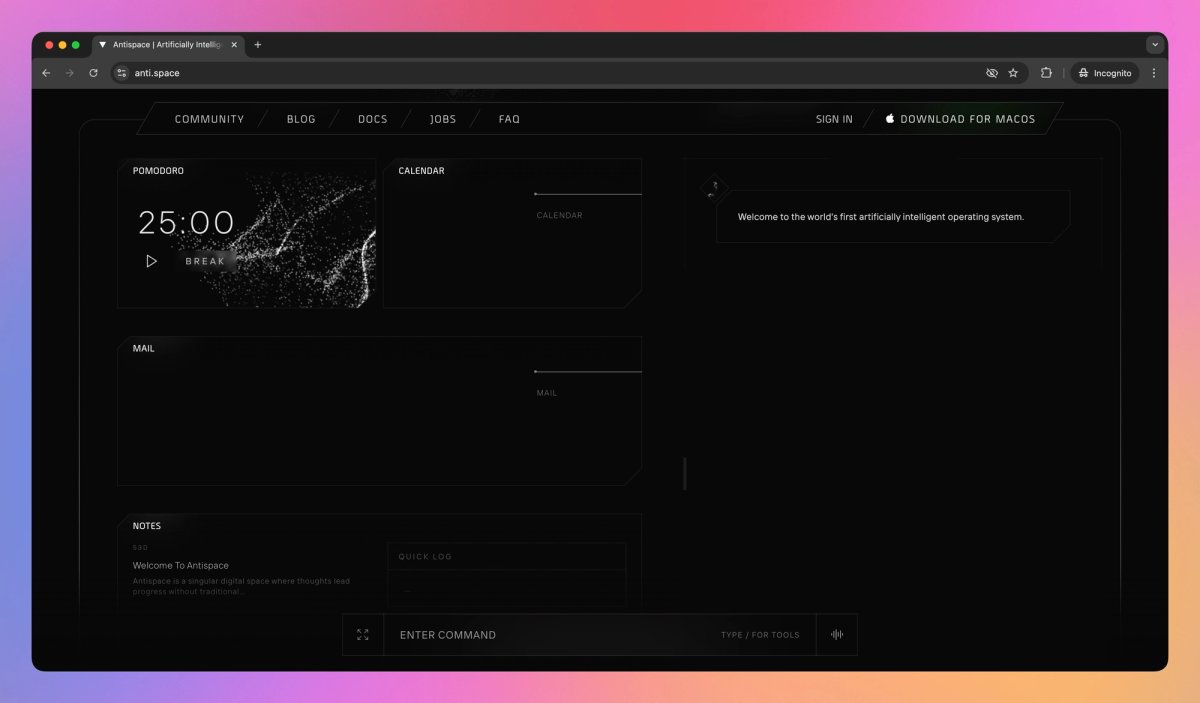Open the browser extensions puzzle icon

coord(1045,72)
